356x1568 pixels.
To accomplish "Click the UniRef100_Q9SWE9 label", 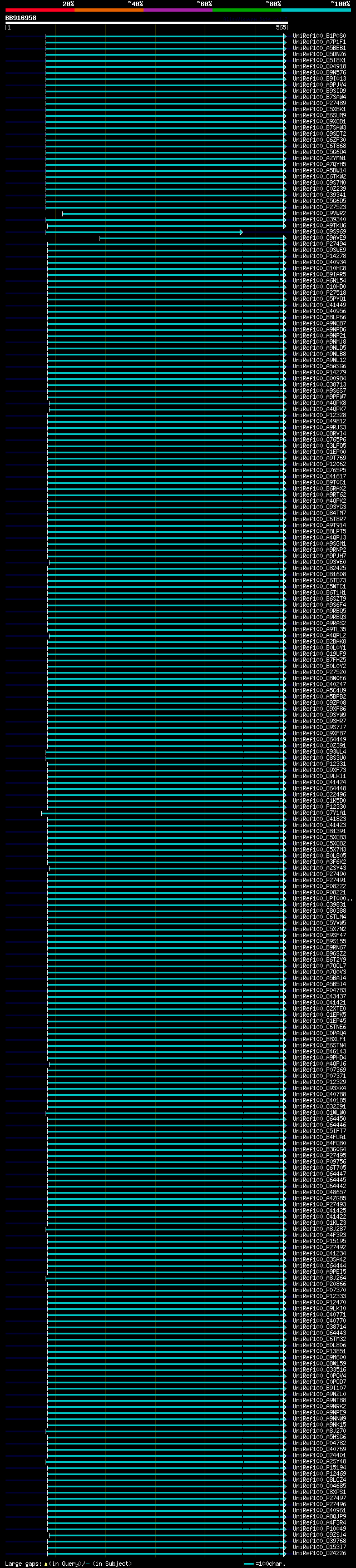I will [x=319, y=250].
